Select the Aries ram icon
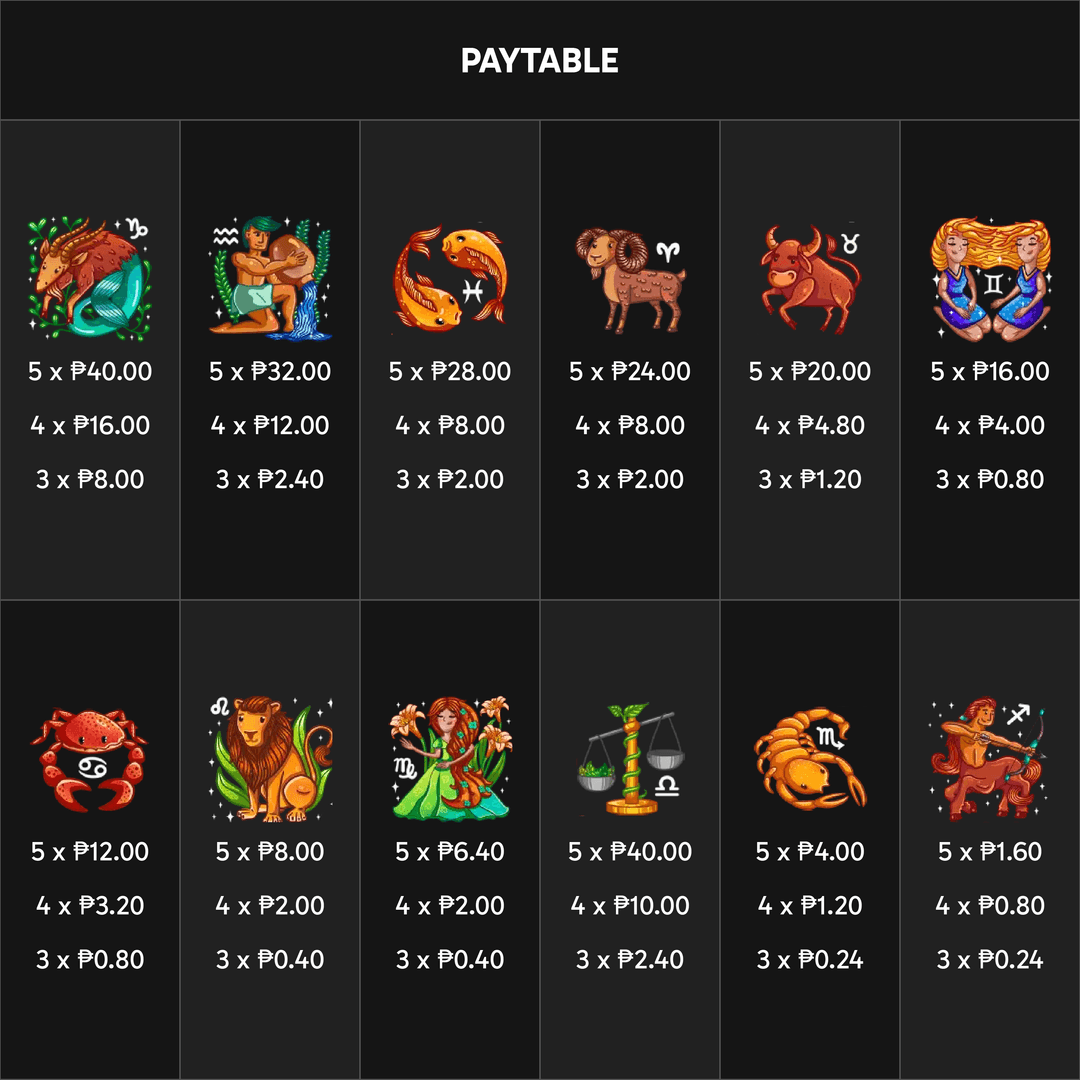Image resolution: width=1080 pixels, height=1080 pixels. pos(630,279)
